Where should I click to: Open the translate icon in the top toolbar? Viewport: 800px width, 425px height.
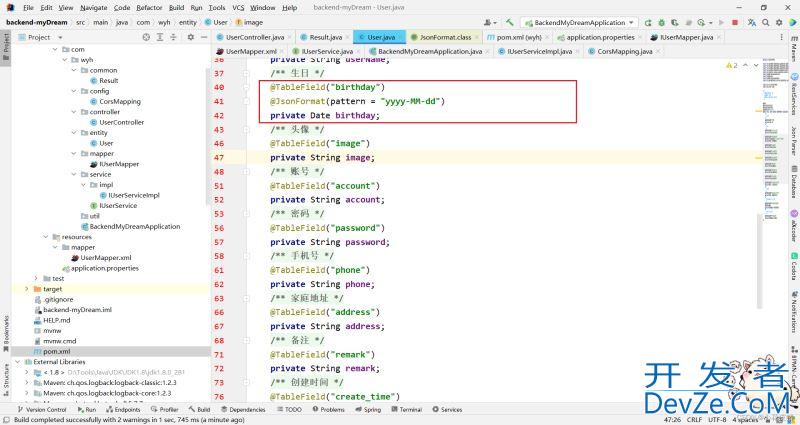[752, 22]
